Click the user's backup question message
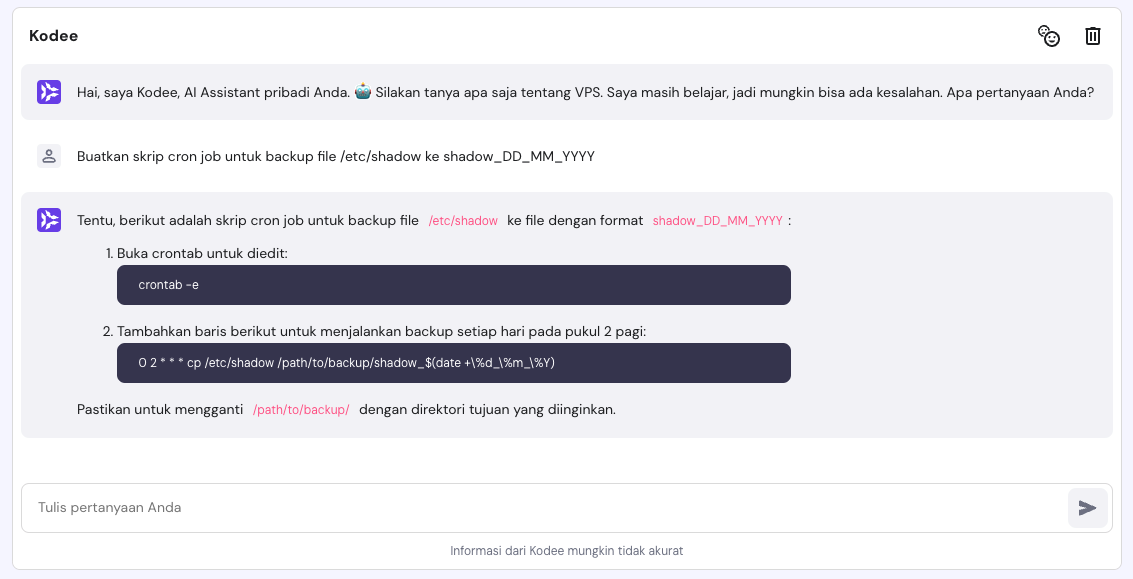The height and width of the screenshot is (579, 1133). (335, 156)
